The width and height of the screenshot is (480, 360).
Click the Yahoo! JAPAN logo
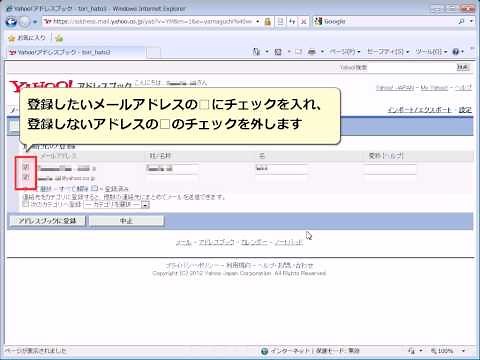coord(41,85)
